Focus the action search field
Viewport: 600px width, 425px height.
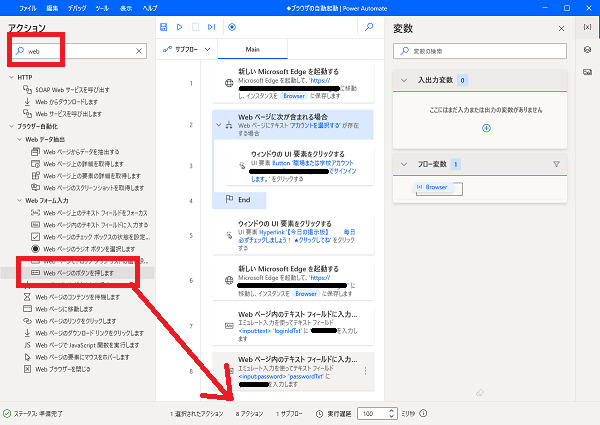tap(79, 51)
